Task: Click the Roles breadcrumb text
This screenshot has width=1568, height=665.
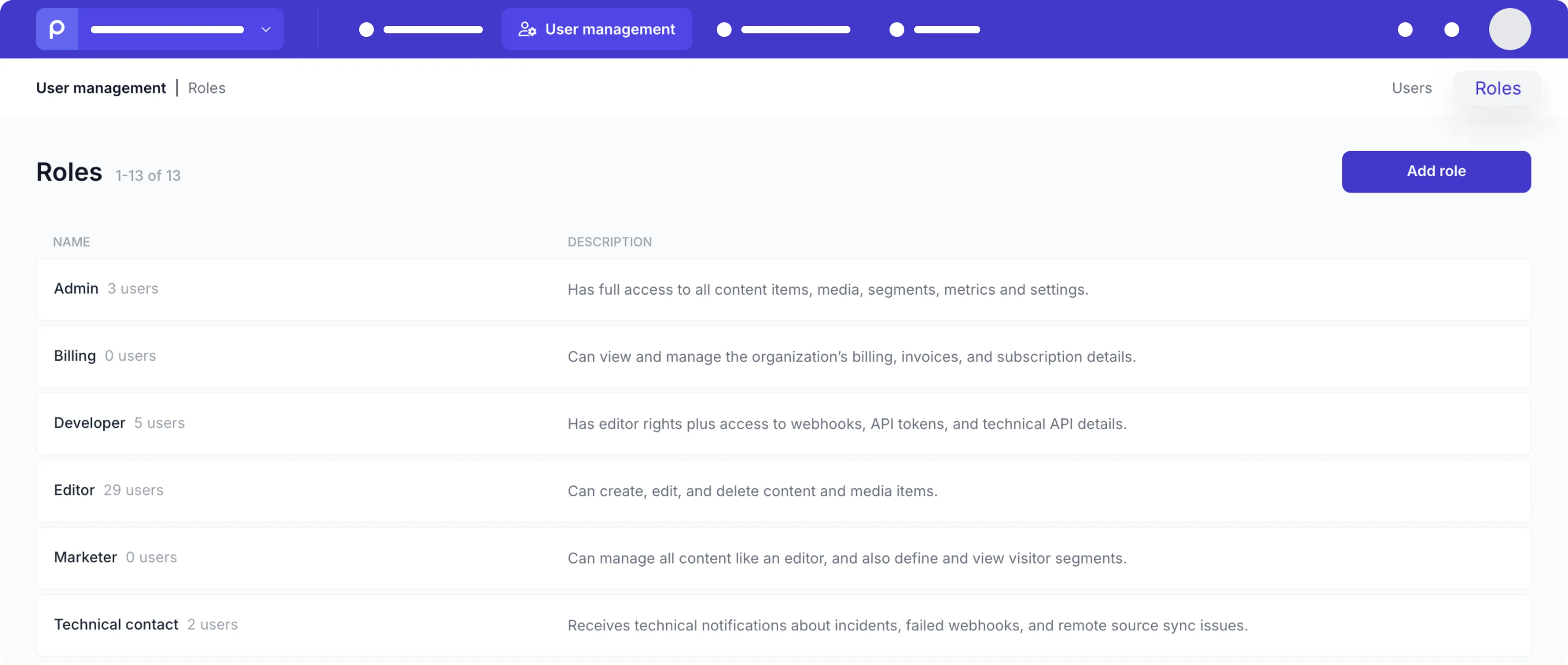Action: click(206, 88)
